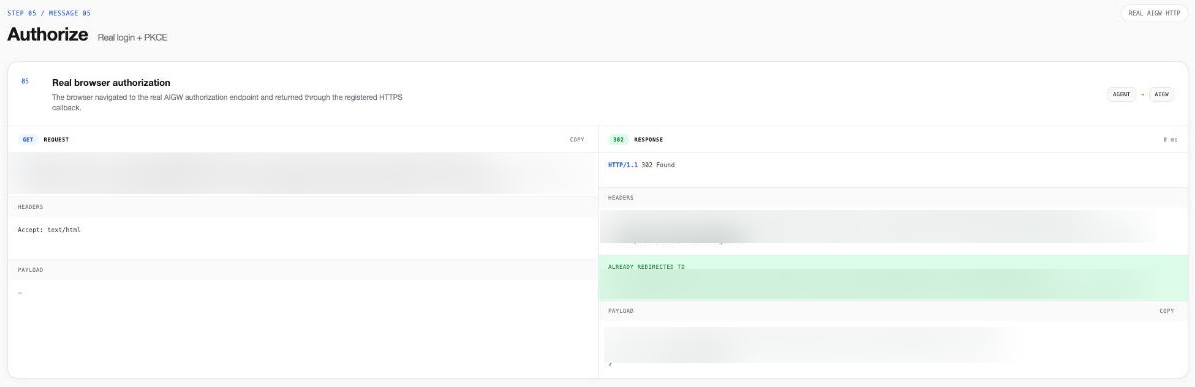Click the GET method badge
Viewport: 1195px width, 387px height.
pos(27,139)
